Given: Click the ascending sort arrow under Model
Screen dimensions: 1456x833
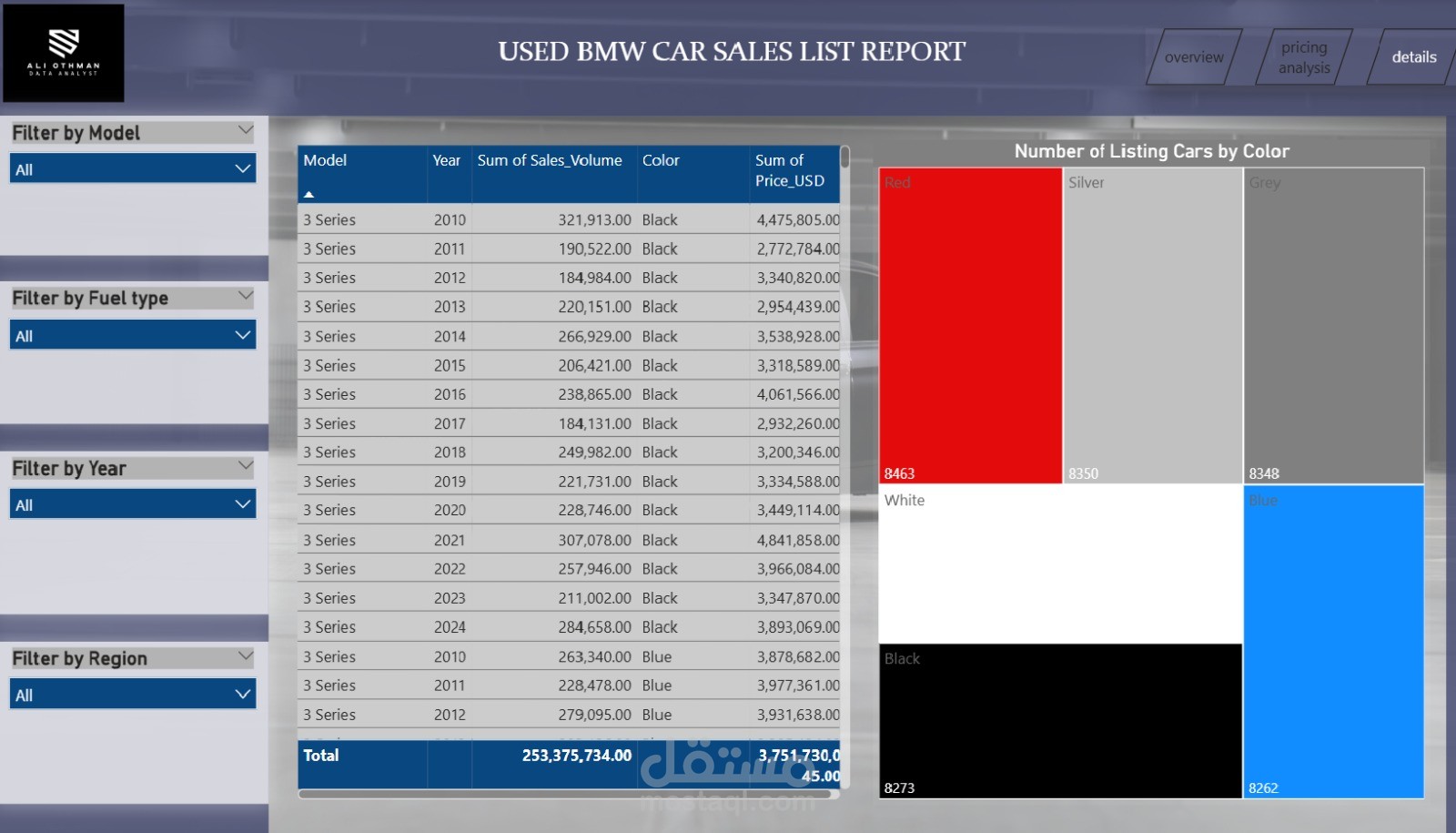Looking at the screenshot, I should pyautogui.click(x=309, y=194).
